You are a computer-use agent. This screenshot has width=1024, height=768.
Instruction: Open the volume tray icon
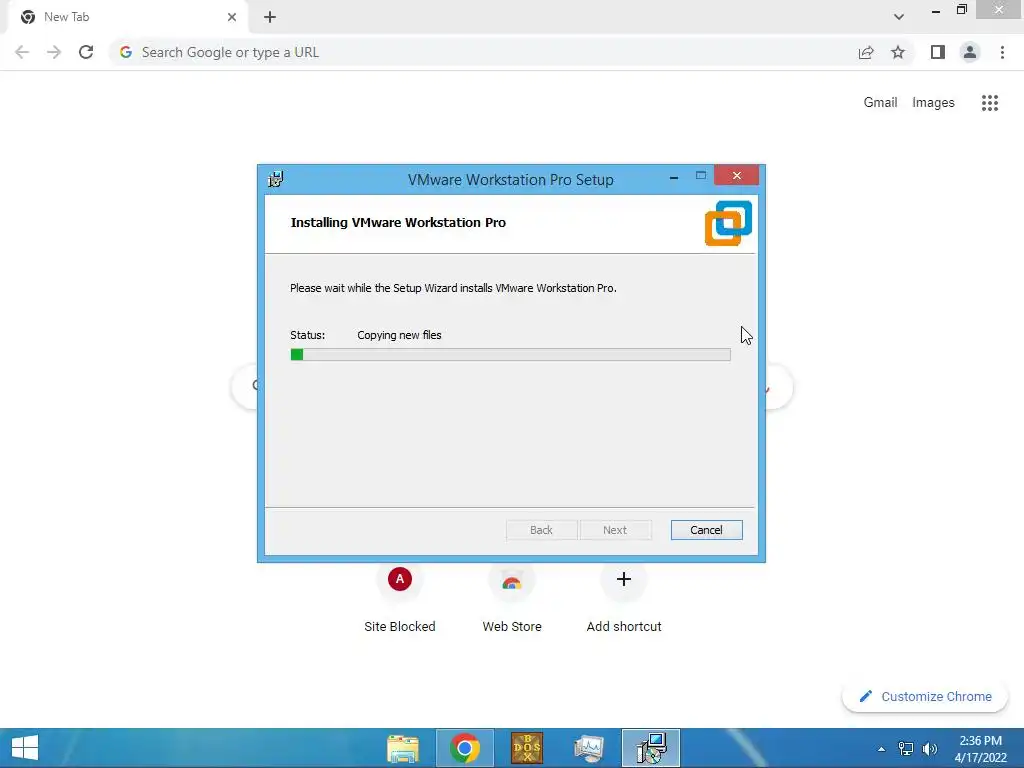tap(930, 749)
